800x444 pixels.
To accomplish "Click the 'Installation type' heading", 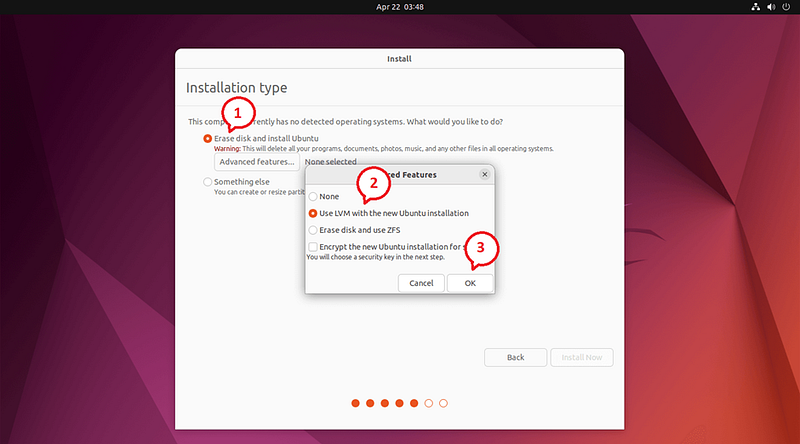I will 237,88.
